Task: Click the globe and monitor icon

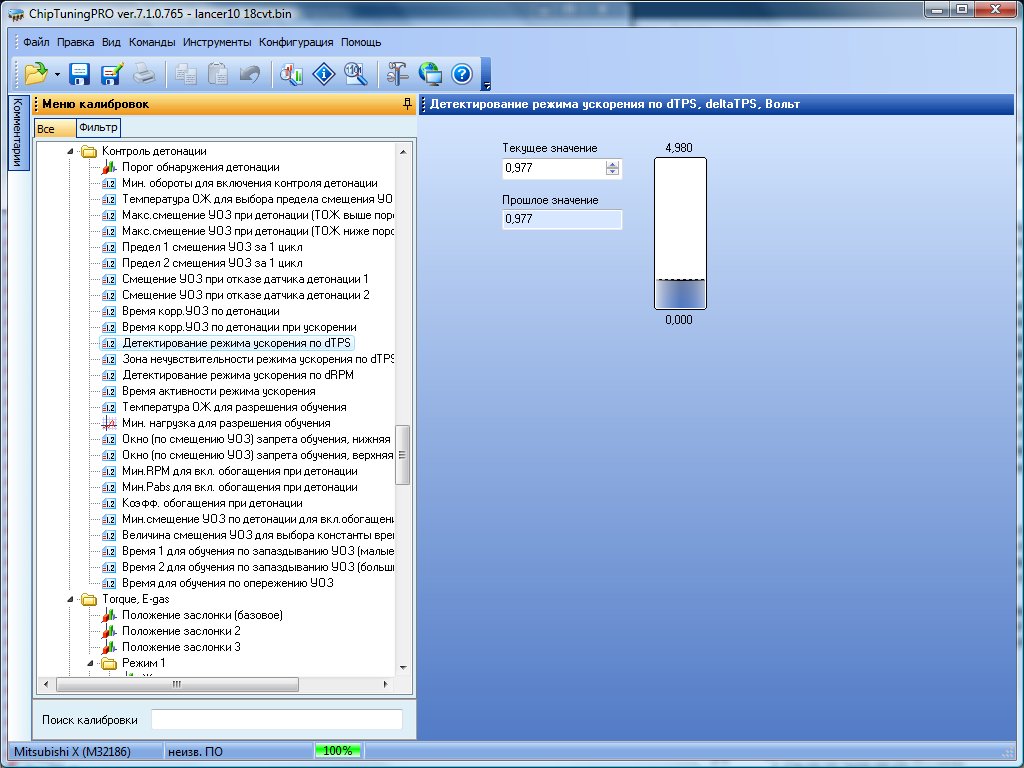Action: 430,73
